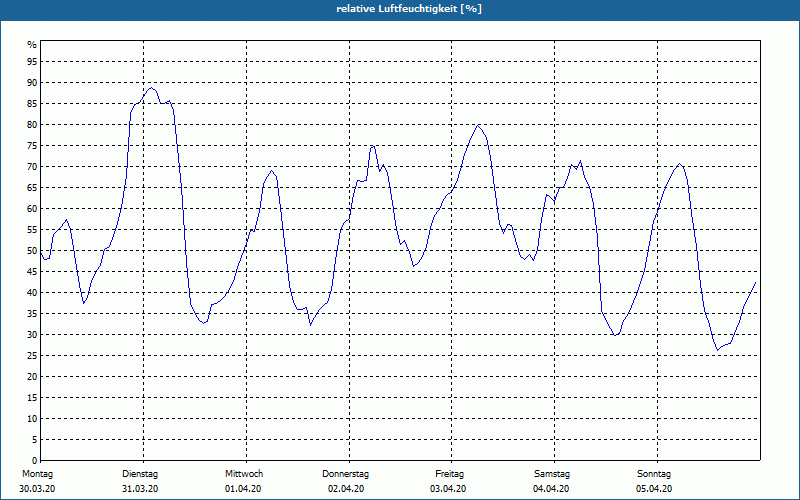Select the '%' unit label on the y-axis
Screen dimensions: 800x500
click(x=32, y=45)
